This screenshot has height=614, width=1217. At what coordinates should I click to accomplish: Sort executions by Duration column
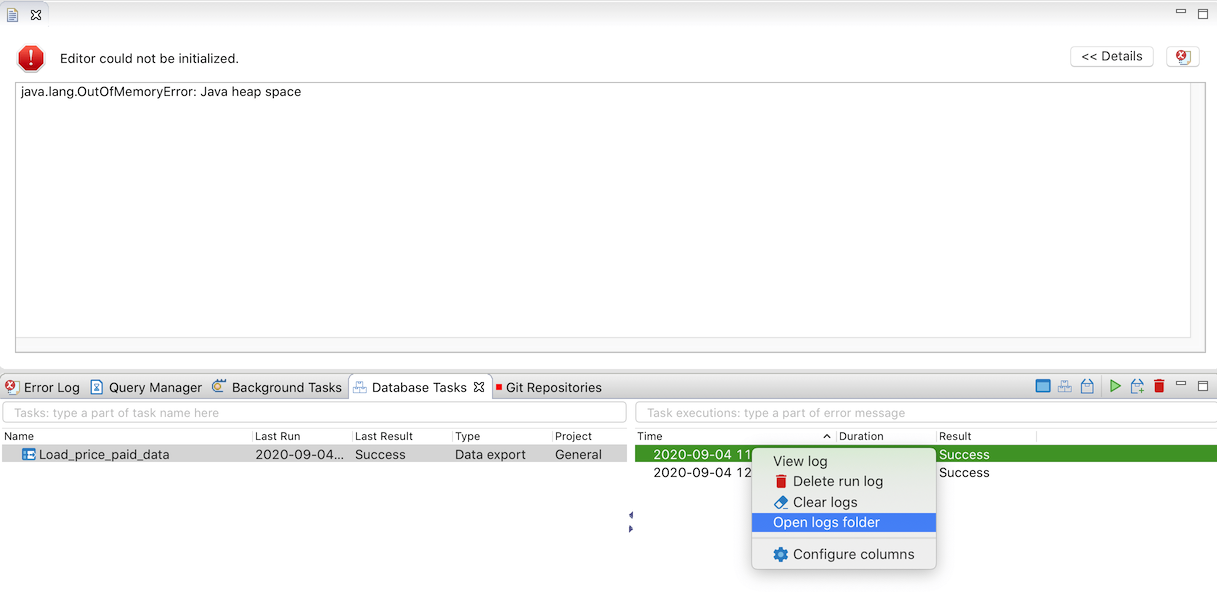tap(886, 436)
